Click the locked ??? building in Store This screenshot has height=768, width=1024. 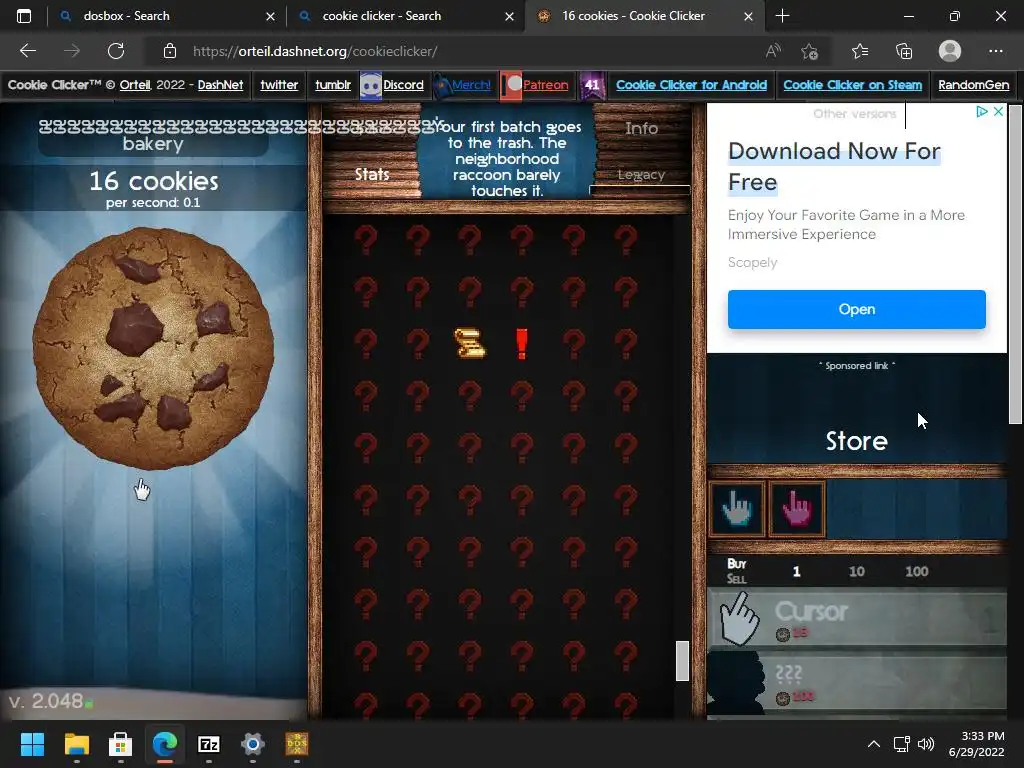[x=857, y=682]
